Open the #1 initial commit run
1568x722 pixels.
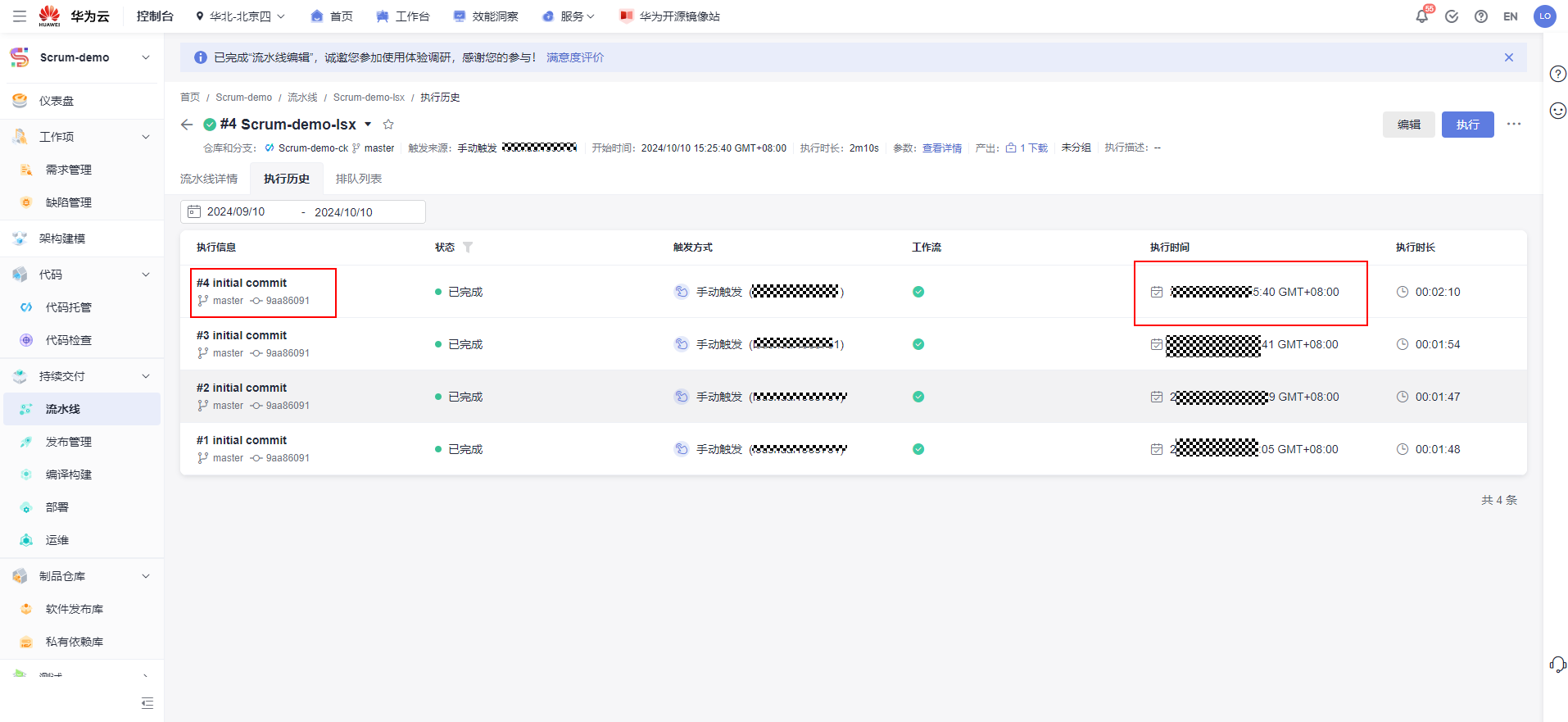(x=242, y=440)
